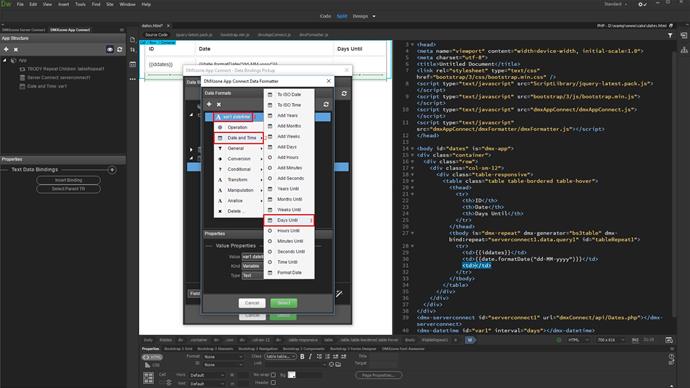Viewport: 690px width, 388px height.
Task: Refresh the App Structure panel
Action: point(120,49)
